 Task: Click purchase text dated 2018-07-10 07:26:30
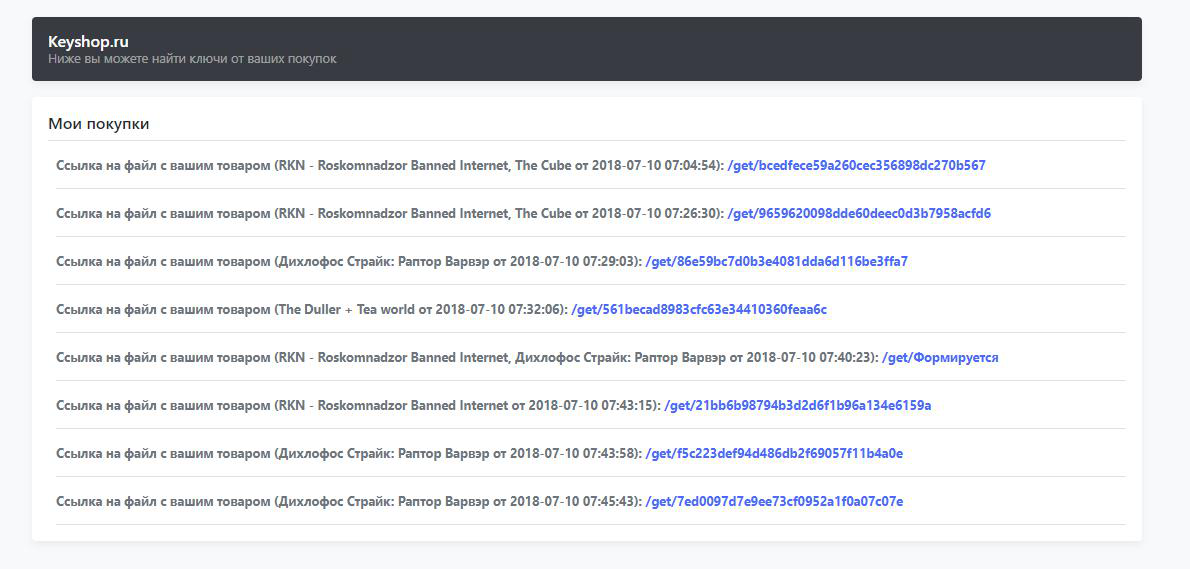tap(390, 213)
